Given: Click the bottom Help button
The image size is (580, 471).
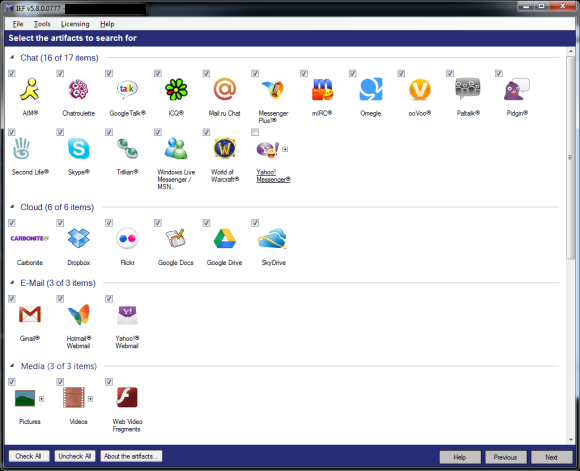Looking at the screenshot, I should (460, 457).
